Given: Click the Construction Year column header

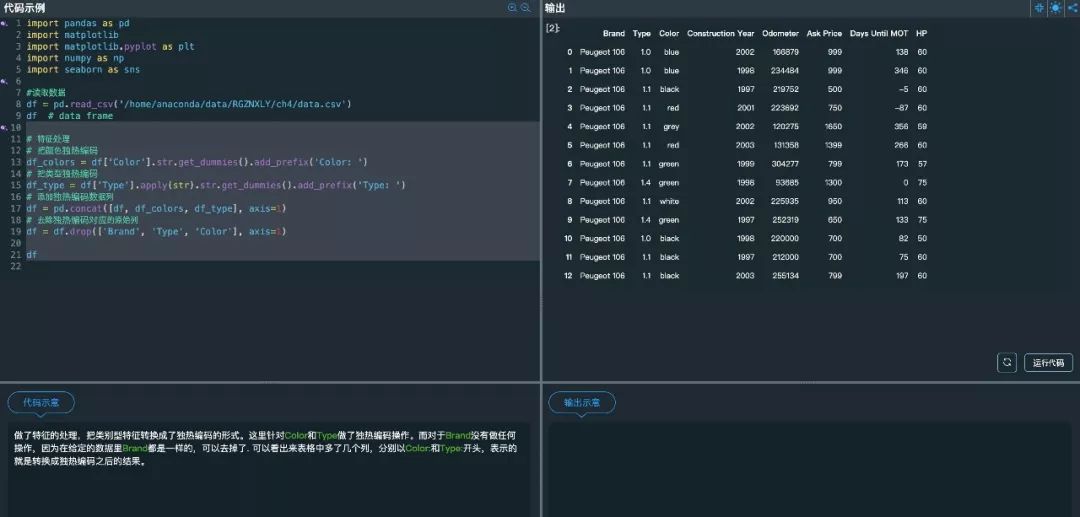Looking at the screenshot, I should pyautogui.click(x=720, y=33).
